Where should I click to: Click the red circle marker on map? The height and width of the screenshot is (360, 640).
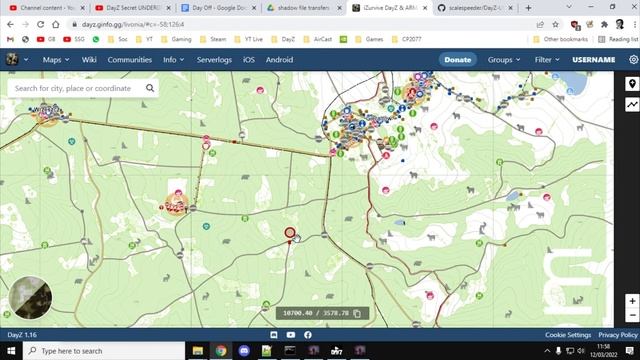point(290,233)
